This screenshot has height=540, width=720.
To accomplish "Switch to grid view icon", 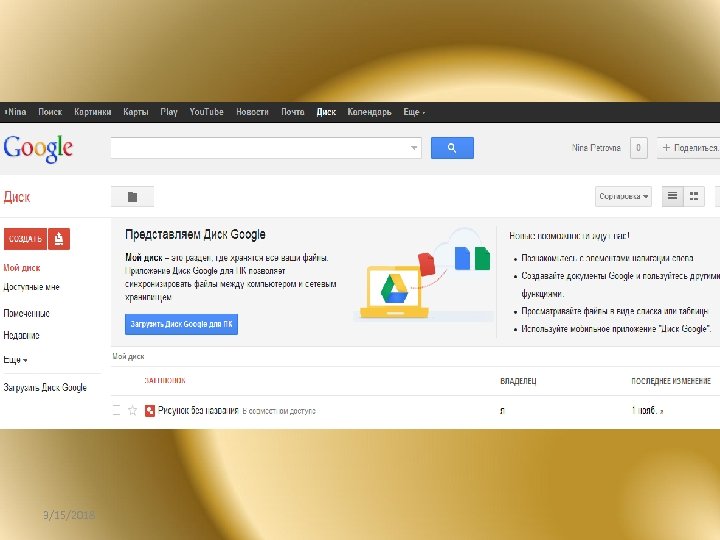I will click(694, 196).
